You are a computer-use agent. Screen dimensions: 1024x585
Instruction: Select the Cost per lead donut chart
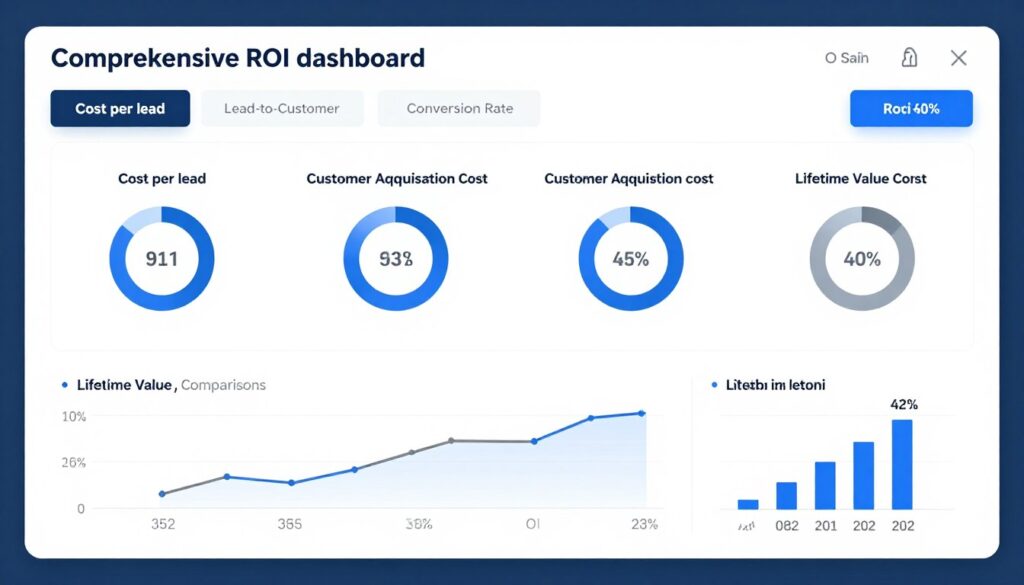pos(161,257)
